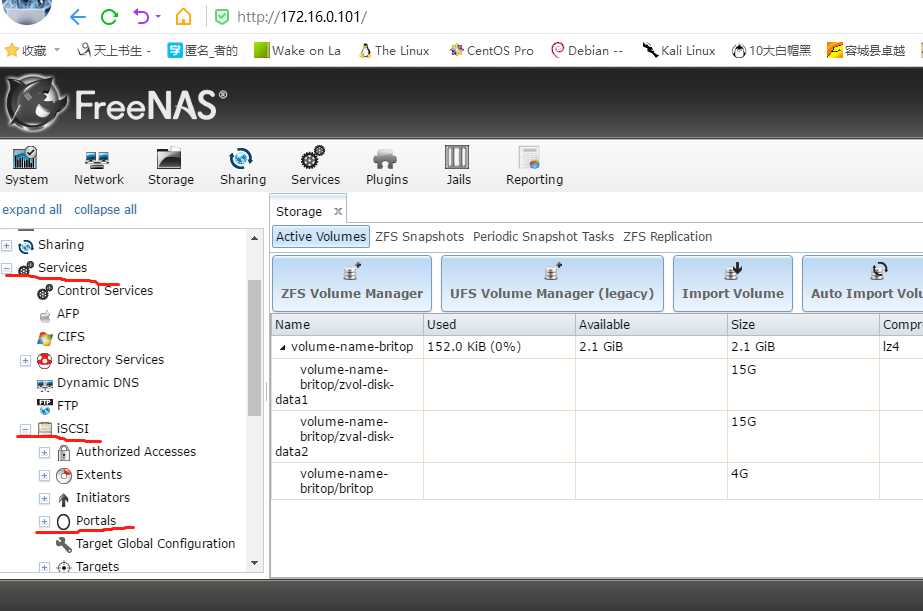Close the Storage tab
The image size is (923, 611).
[338, 211]
